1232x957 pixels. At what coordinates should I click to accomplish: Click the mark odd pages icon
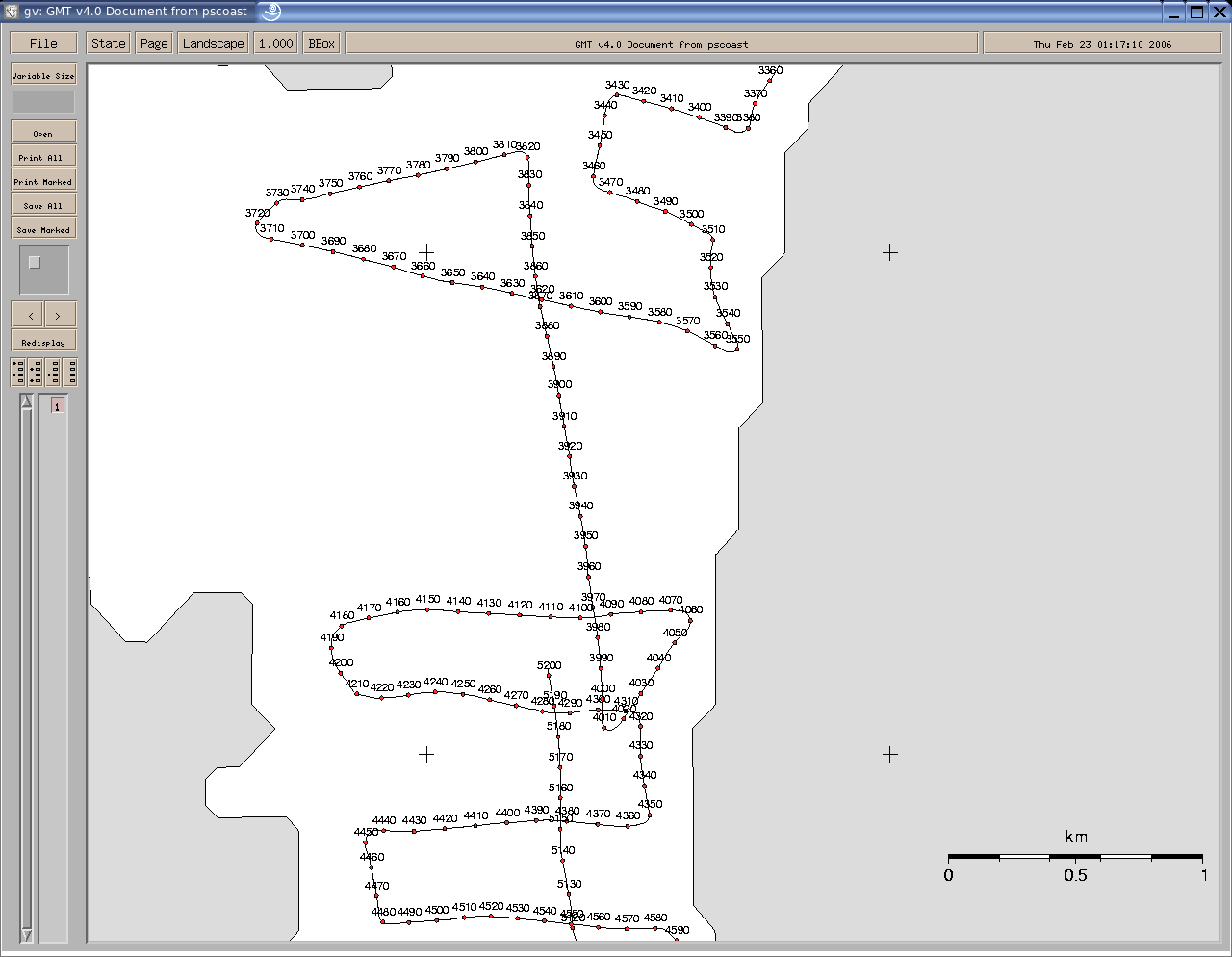18,372
